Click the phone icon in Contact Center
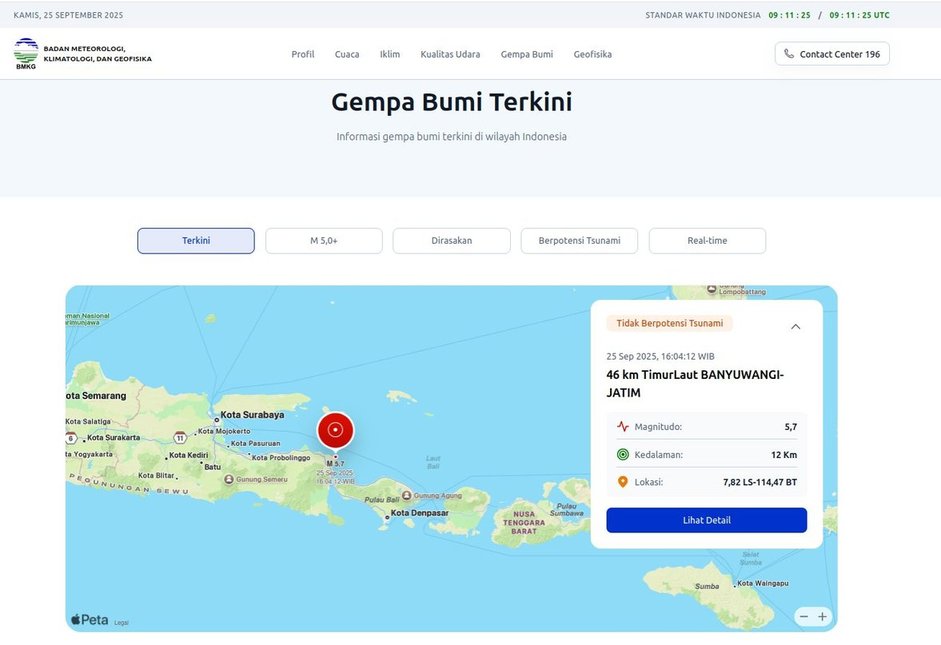The height and width of the screenshot is (645, 941). click(789, 54)
